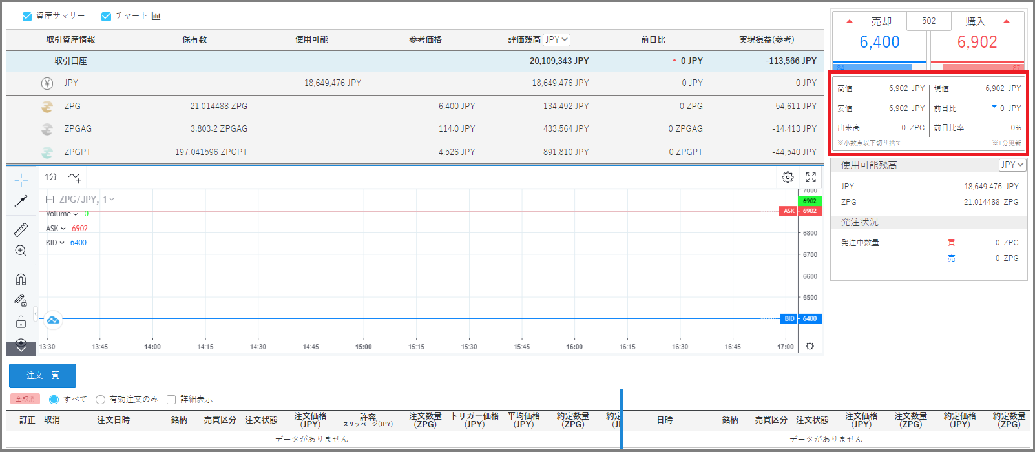Click the blue 注文一覧 button

coord(42,375)
